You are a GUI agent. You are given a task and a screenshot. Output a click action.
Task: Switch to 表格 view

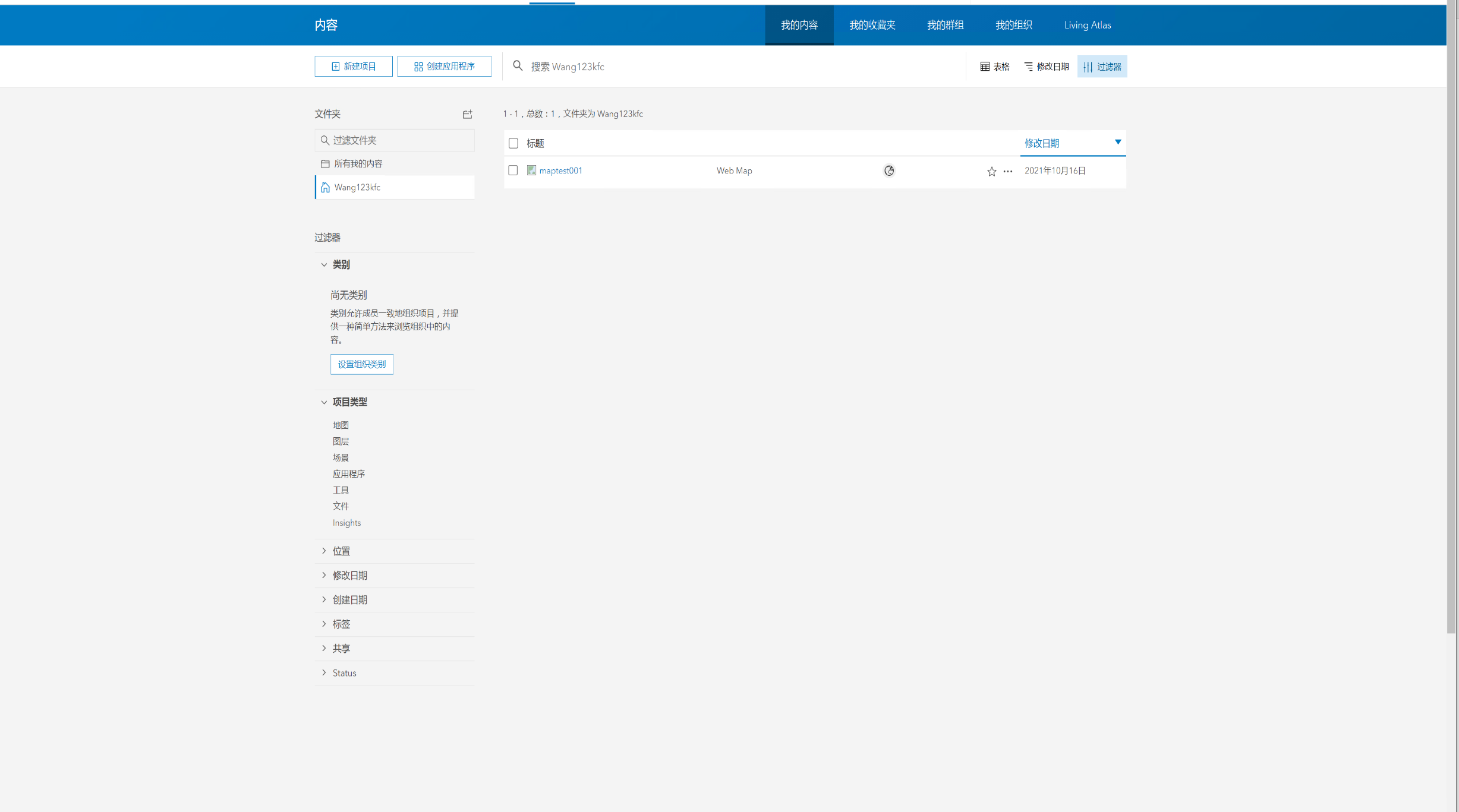point(995,67)
